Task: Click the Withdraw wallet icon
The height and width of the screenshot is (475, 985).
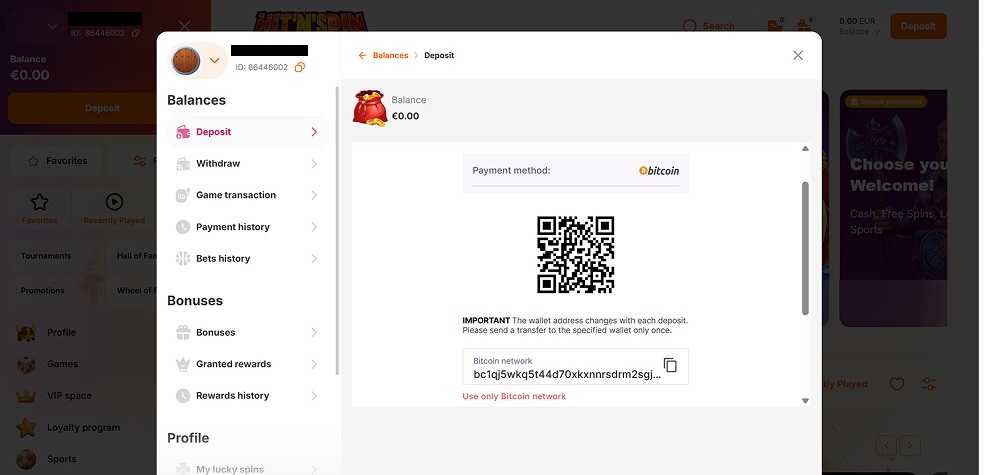Action: [183, 163]
